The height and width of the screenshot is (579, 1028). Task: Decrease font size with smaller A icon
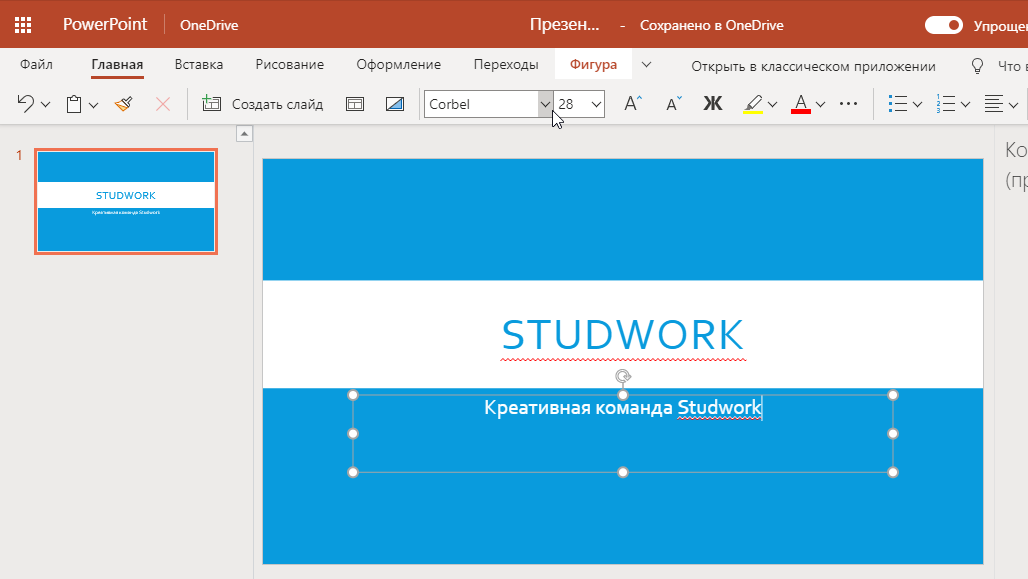pyautogui.click(x=674, y=104)
